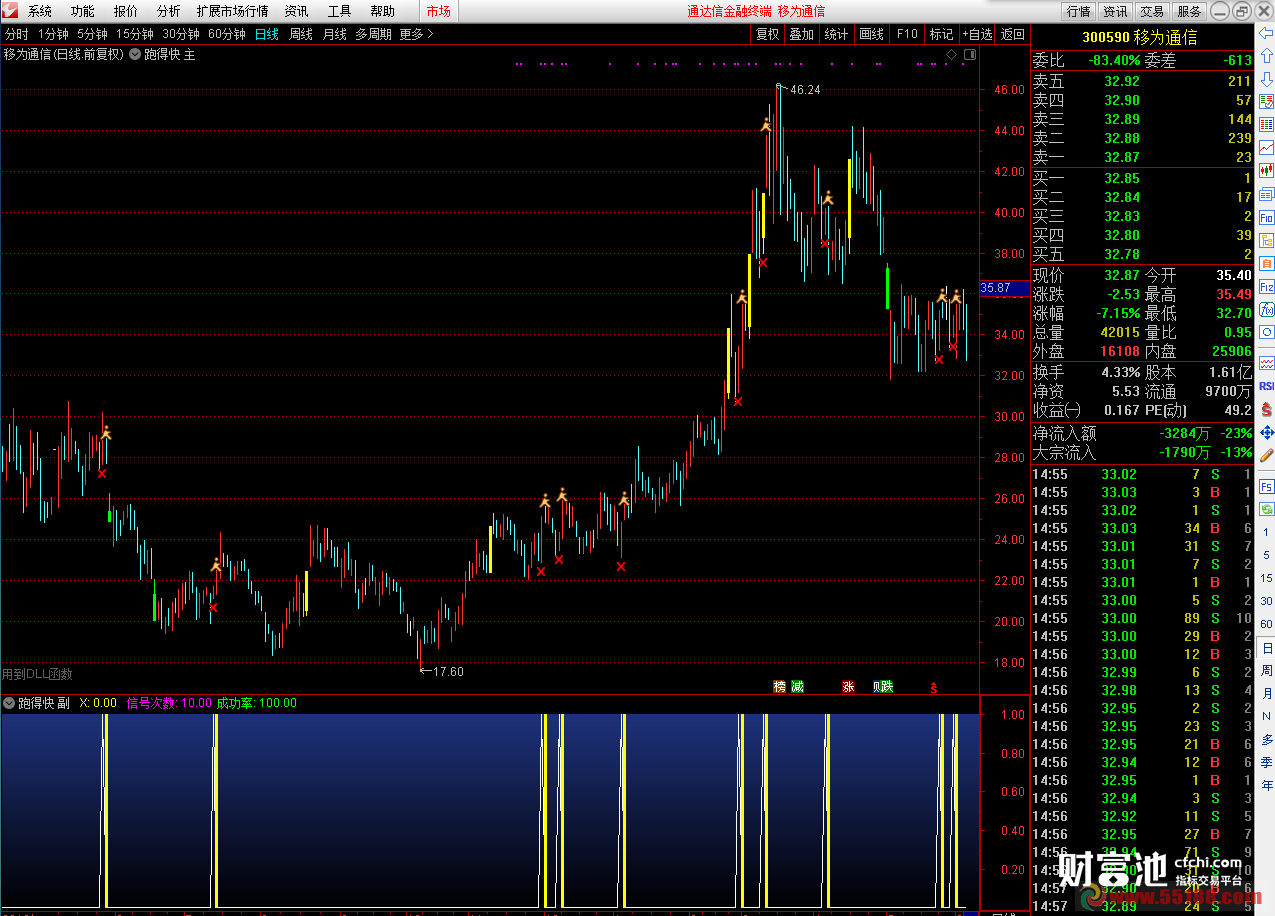Image resolution: width=1275 pixels, height=916 pixels.
Task: Expand the 跑得快 副 sub-indicator dropdown arrow
Action: pos(9,703)
